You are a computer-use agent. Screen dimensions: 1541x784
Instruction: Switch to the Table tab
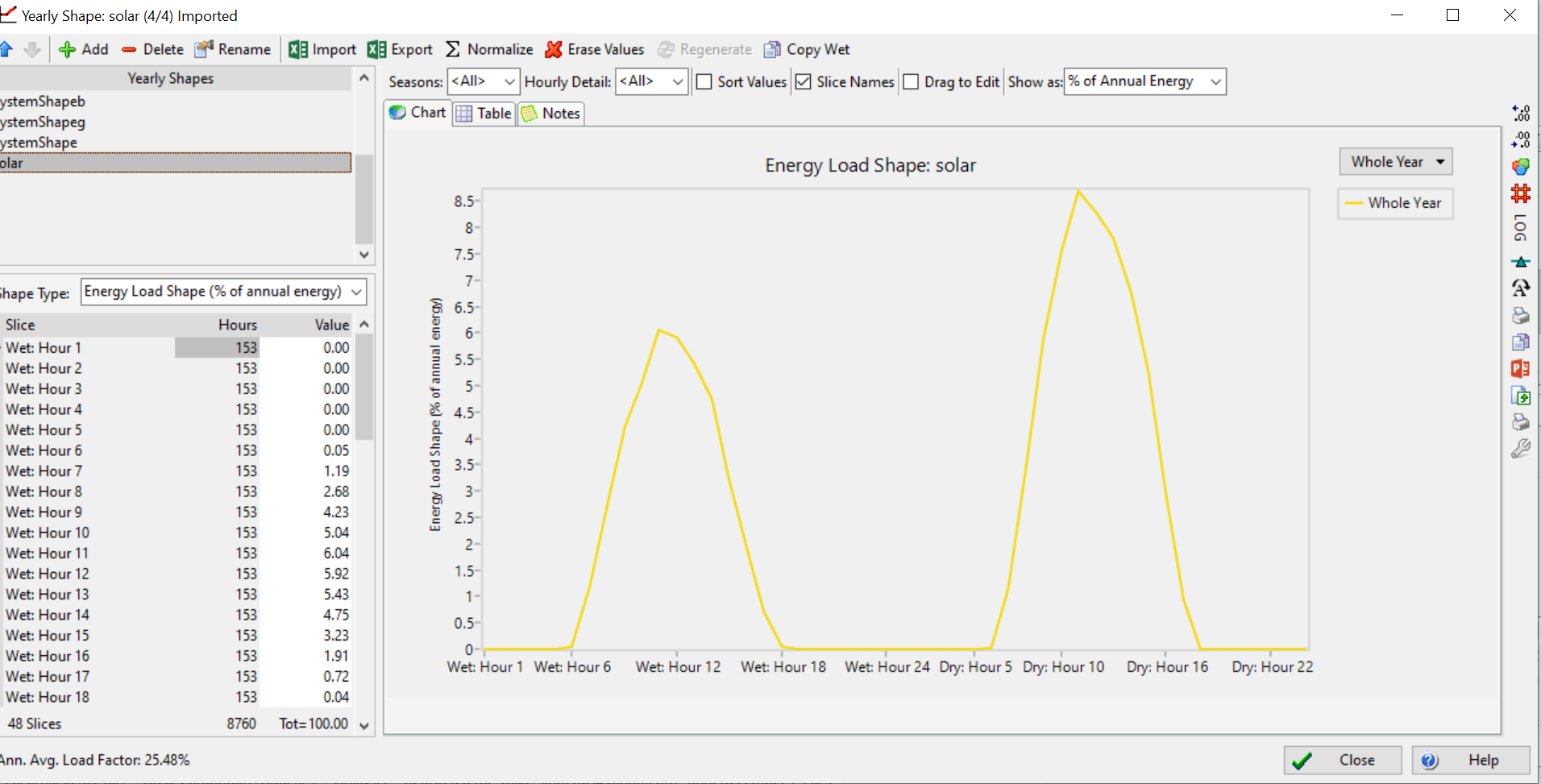pos(484,114)
